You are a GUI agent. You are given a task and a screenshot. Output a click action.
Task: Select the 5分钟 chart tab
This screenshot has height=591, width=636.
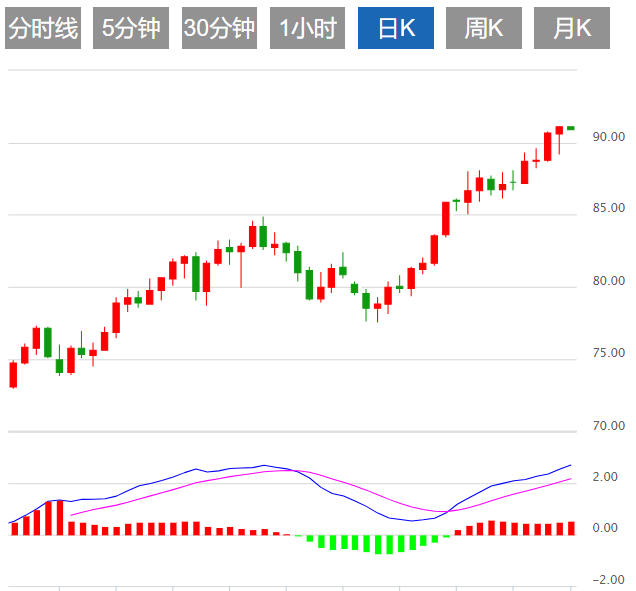pos(131,29)
